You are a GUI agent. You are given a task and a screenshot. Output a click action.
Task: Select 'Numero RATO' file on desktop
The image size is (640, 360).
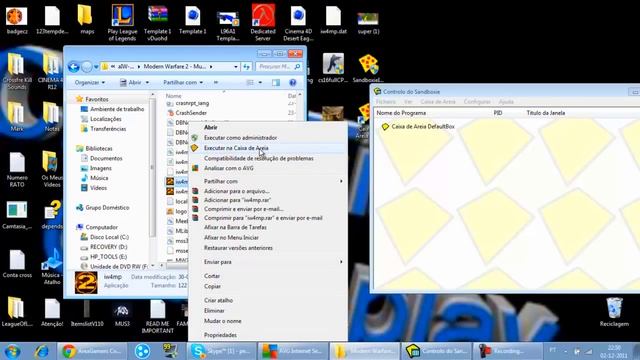[x=17, y=169]
